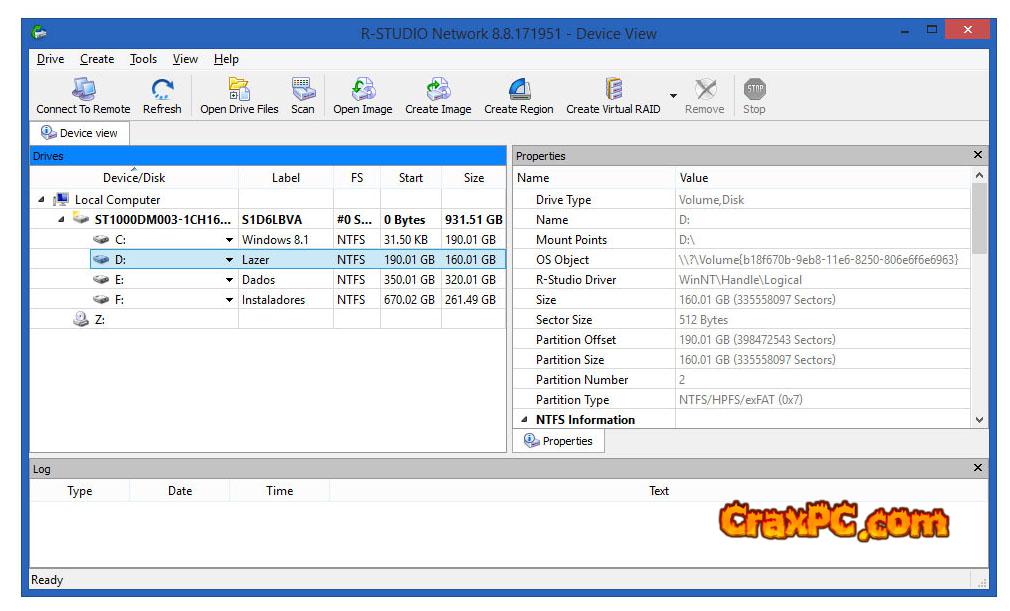Click the 'S1D6LBVA' serial label cell
Image resolution: width=1010 pixels, height=611 pixels.
(285, 220)
